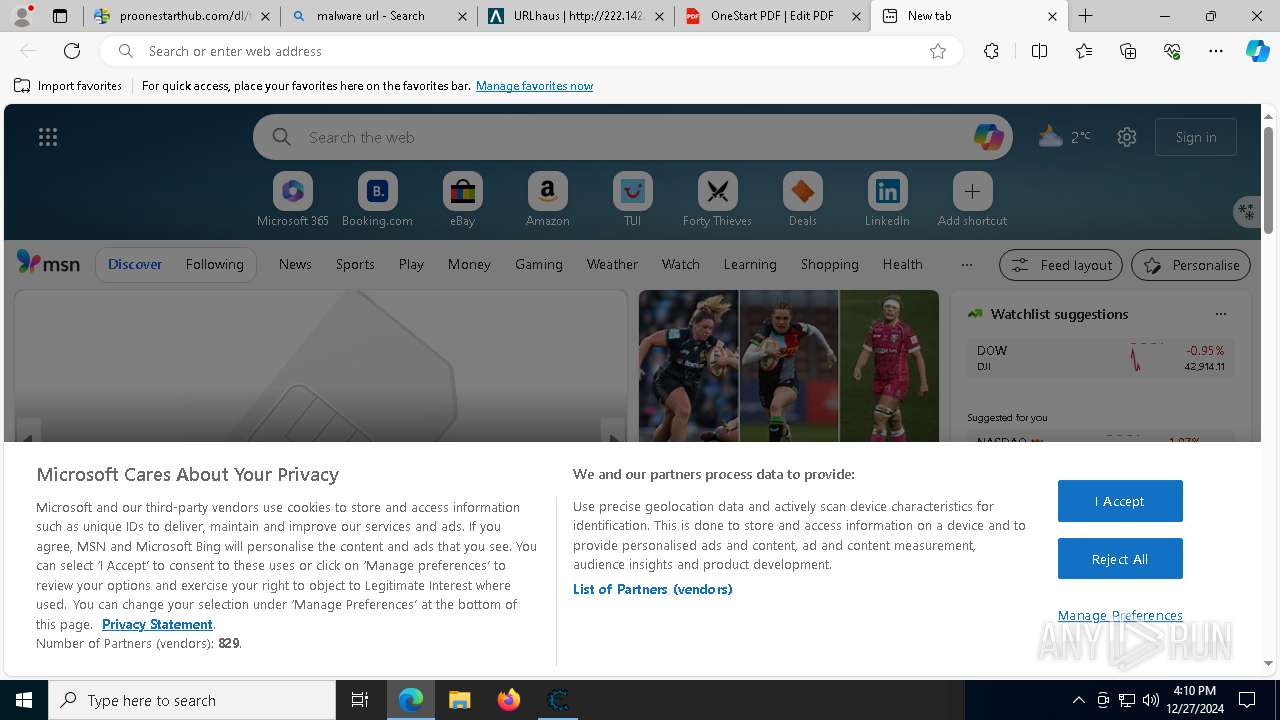Open the Sports category
Screen dimensions: 1280x720
click(355, 264)
